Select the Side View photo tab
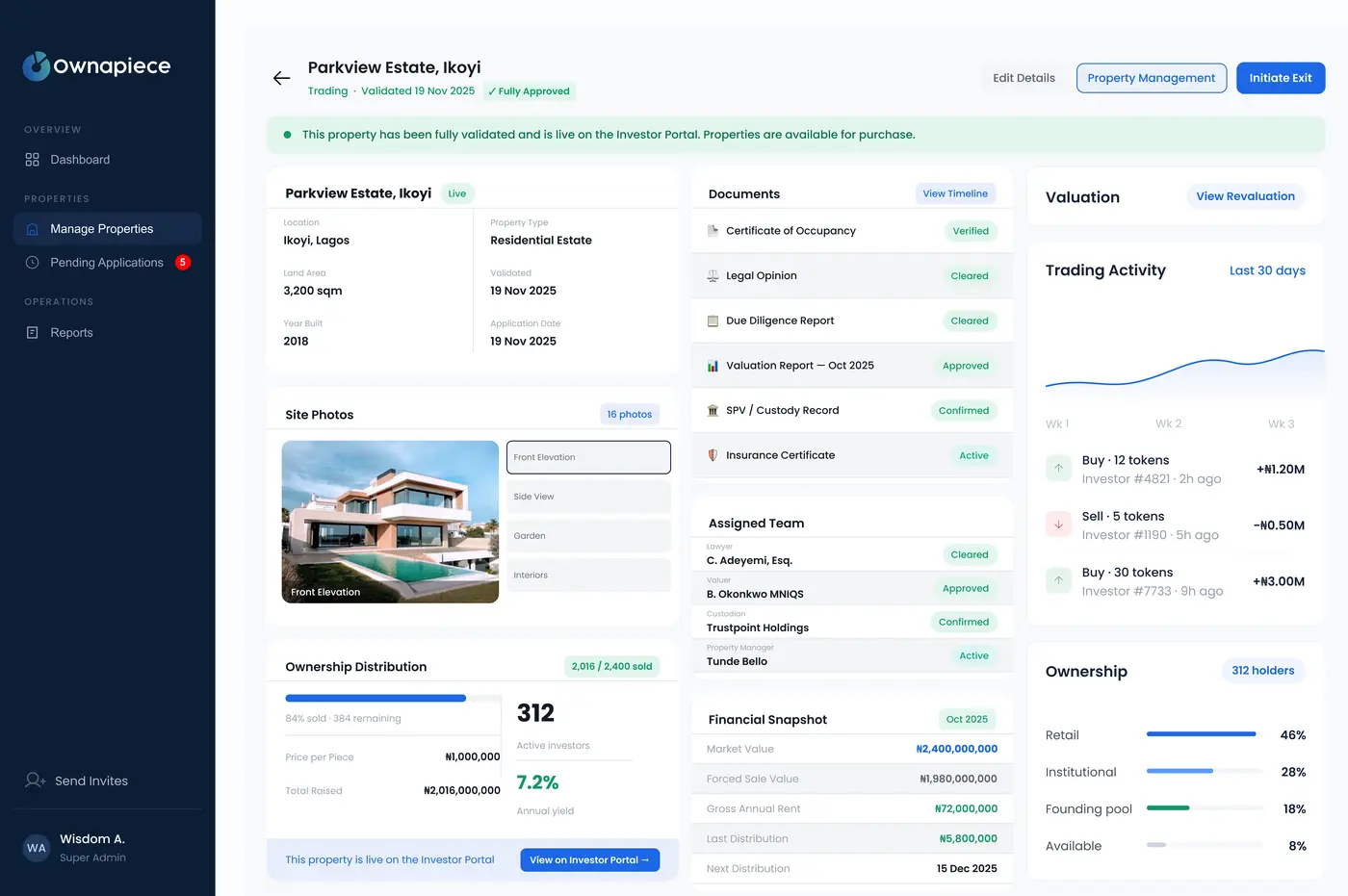 tap(588, 497)
